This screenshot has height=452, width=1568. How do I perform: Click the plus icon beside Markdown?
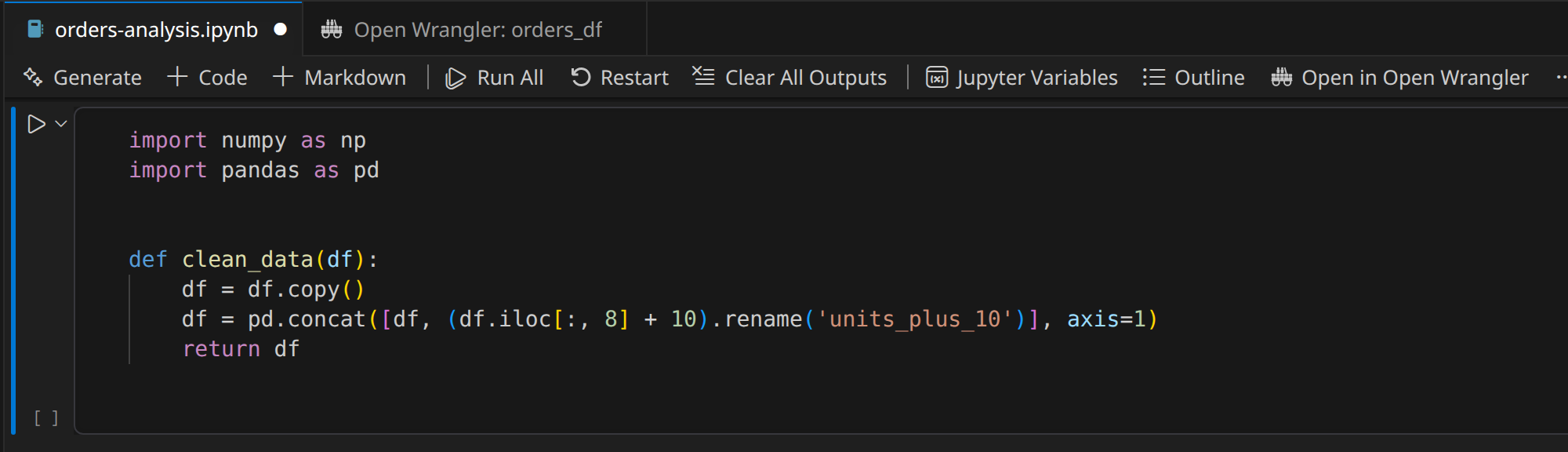click(x=283, y=77)
